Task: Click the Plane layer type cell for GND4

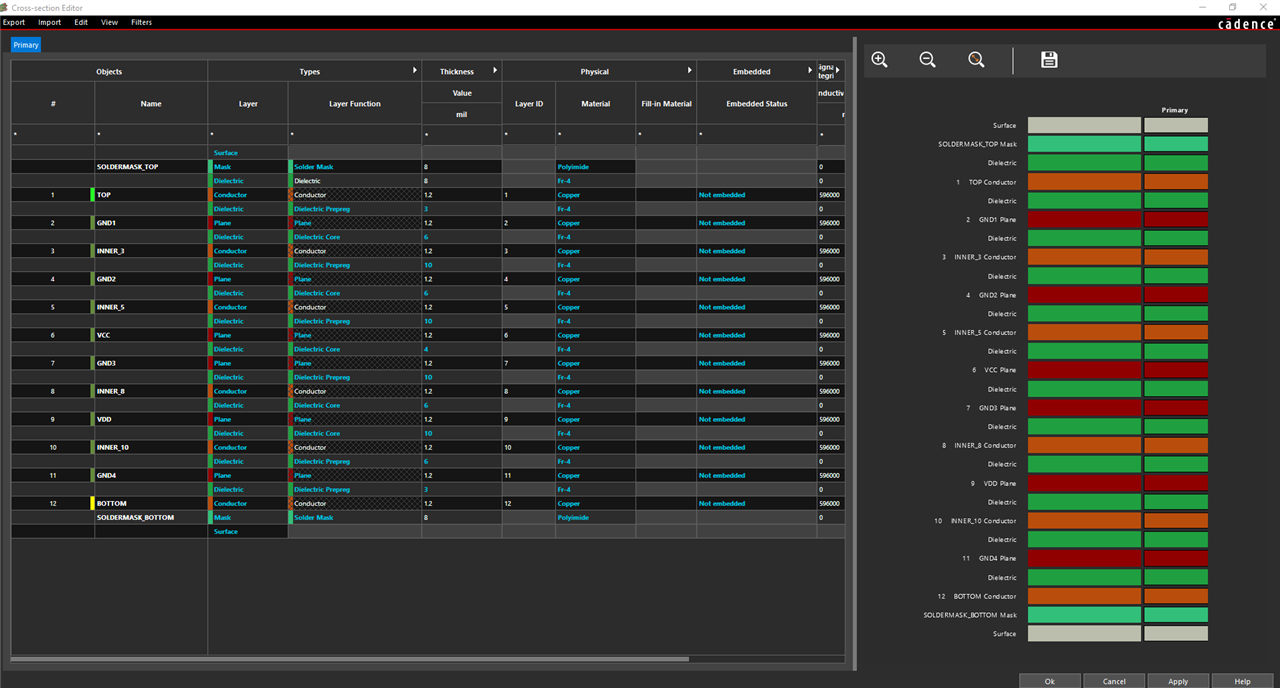Action: click(248, 475)
